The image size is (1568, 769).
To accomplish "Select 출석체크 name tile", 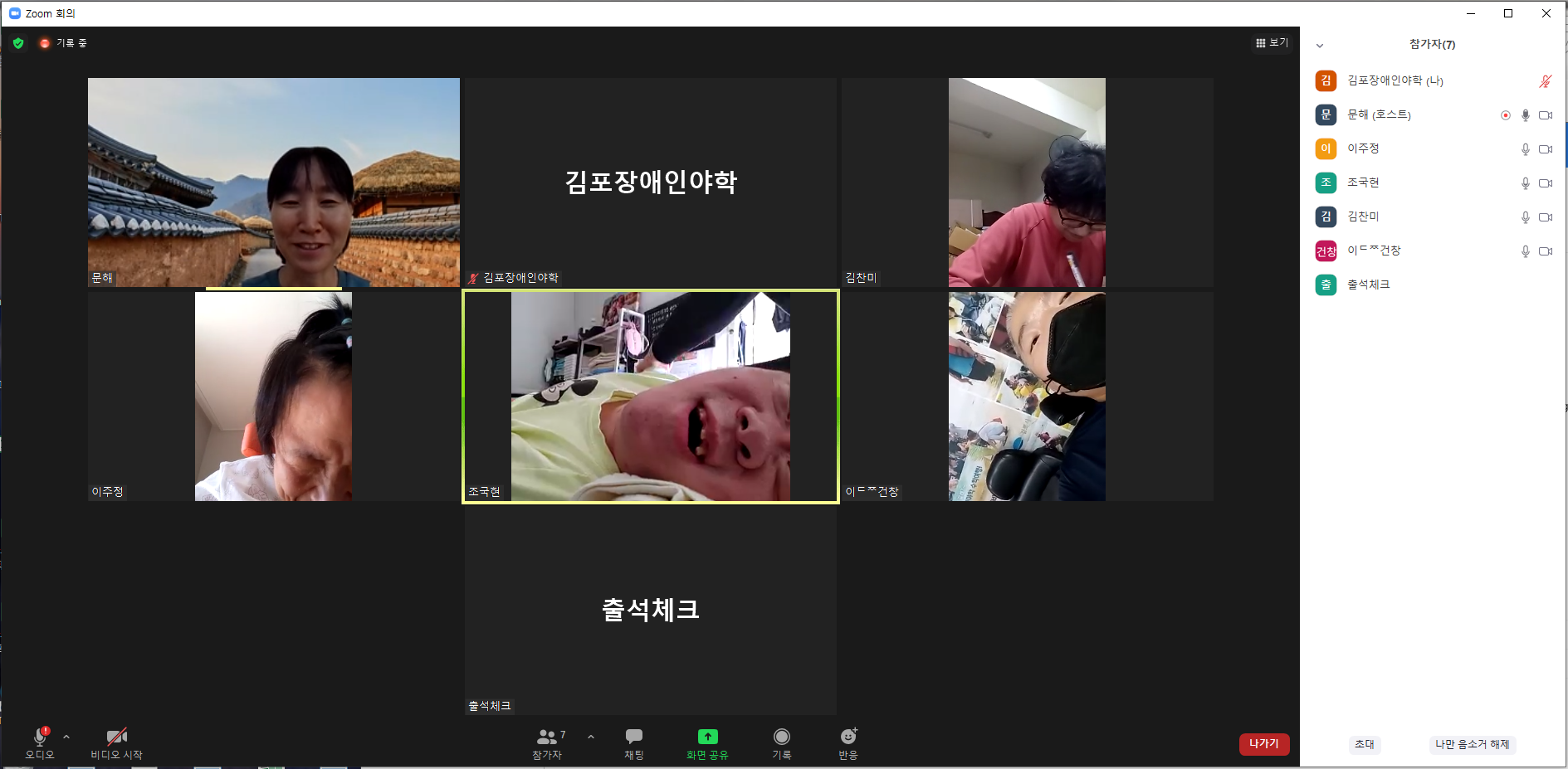I will coord(651,611).
